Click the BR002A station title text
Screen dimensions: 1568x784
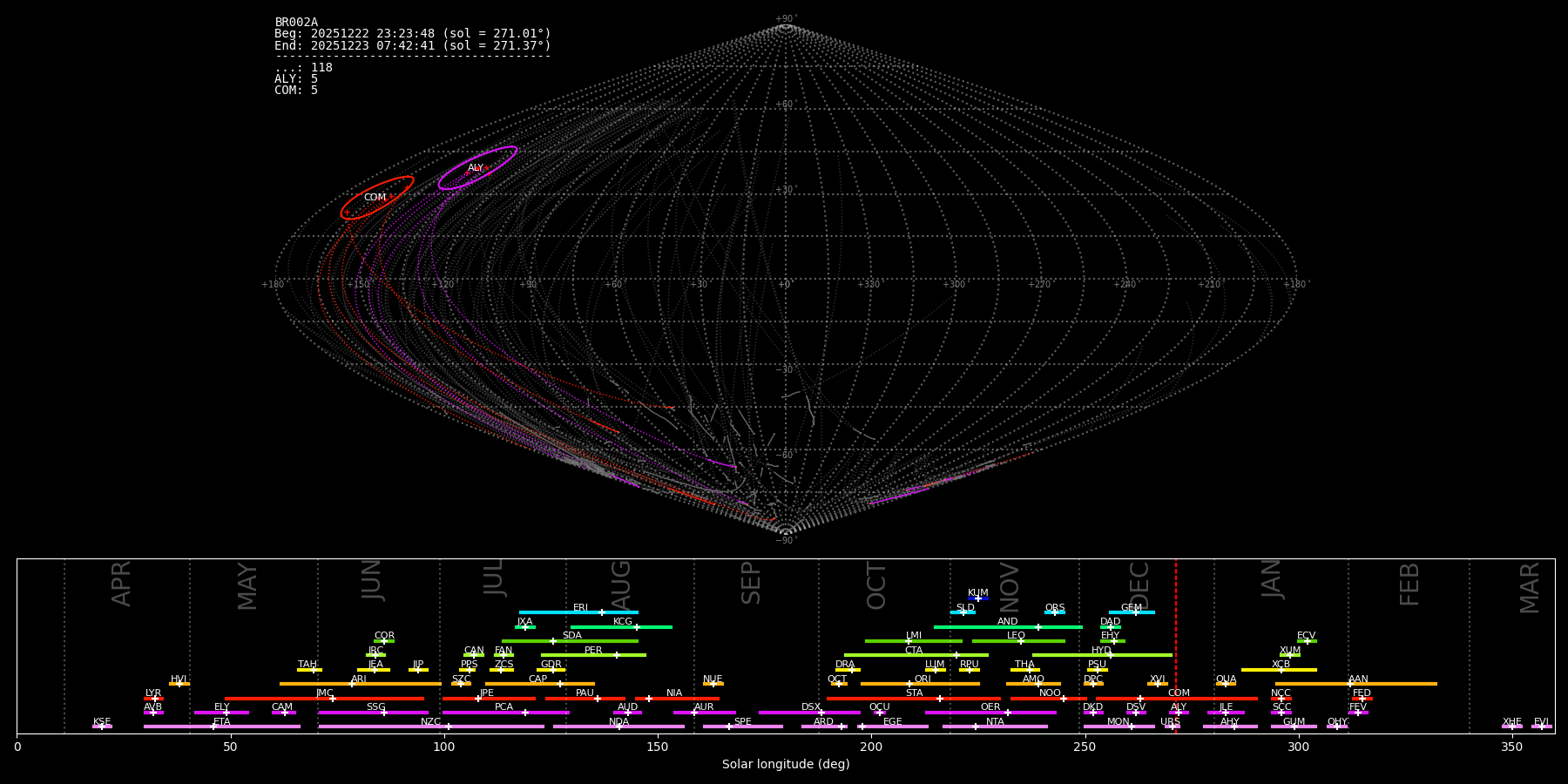point(296,23)
